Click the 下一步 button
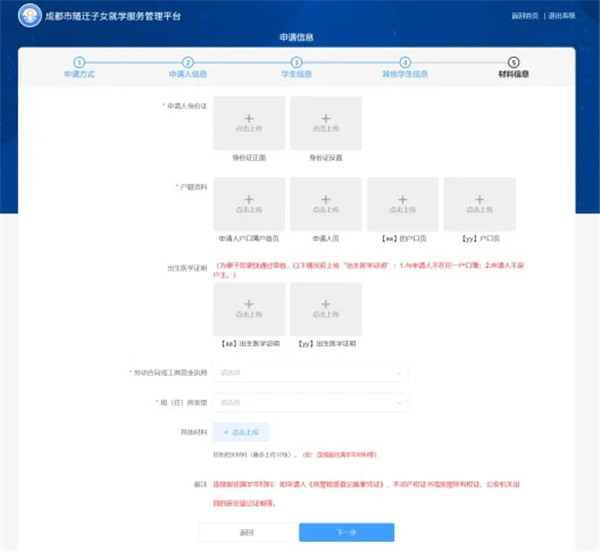The height and width of the screenshot is (552, 600). (347, 532)
